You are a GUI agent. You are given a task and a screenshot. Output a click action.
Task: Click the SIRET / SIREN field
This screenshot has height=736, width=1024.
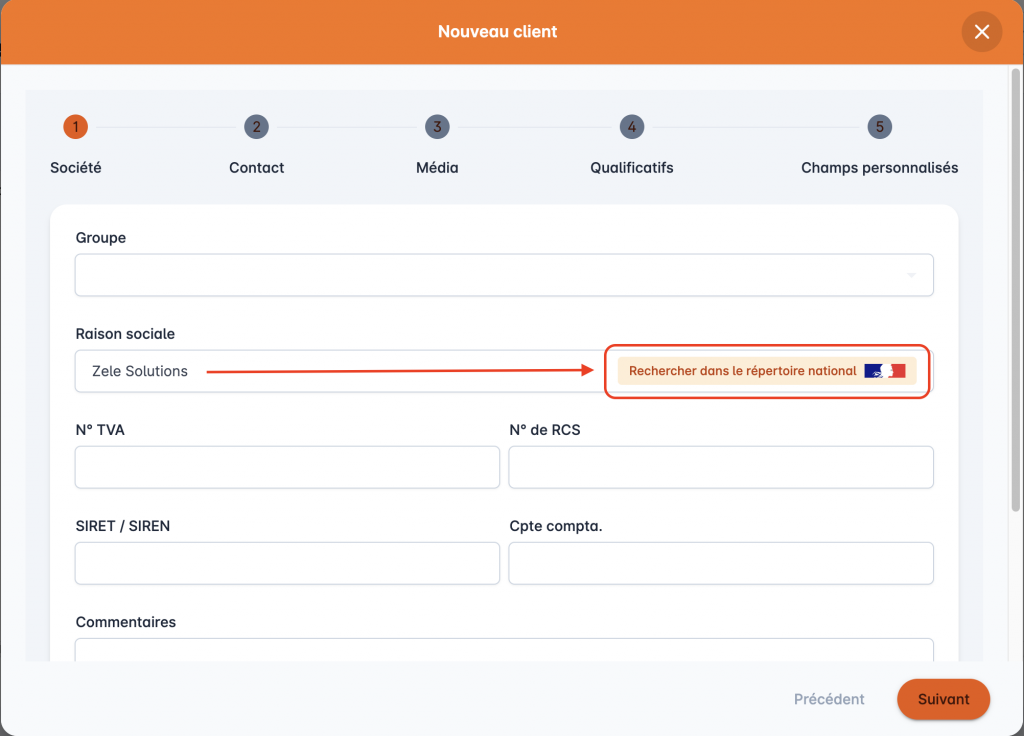(x=287, y=563)
